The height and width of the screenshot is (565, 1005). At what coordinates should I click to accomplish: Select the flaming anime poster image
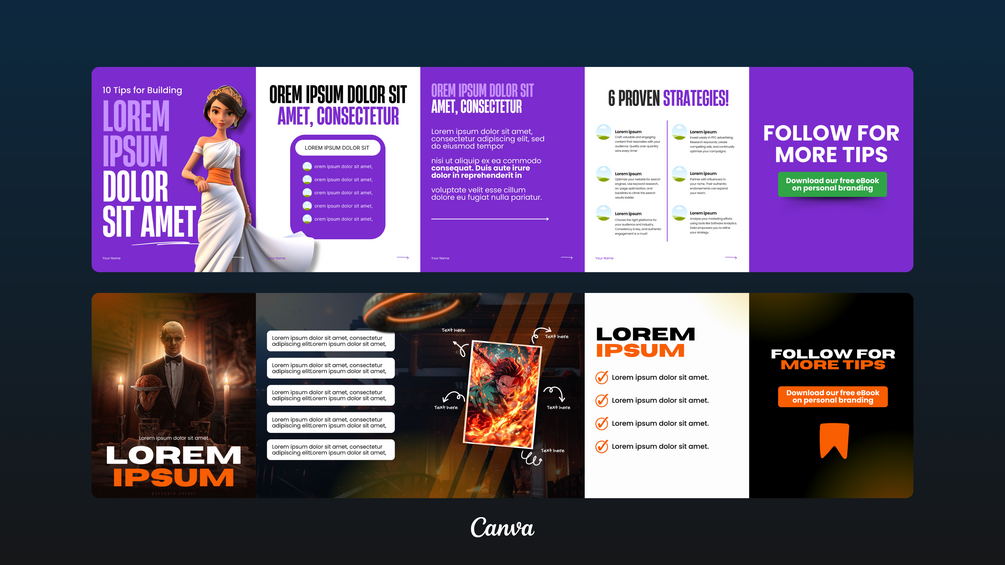[502, 395]
